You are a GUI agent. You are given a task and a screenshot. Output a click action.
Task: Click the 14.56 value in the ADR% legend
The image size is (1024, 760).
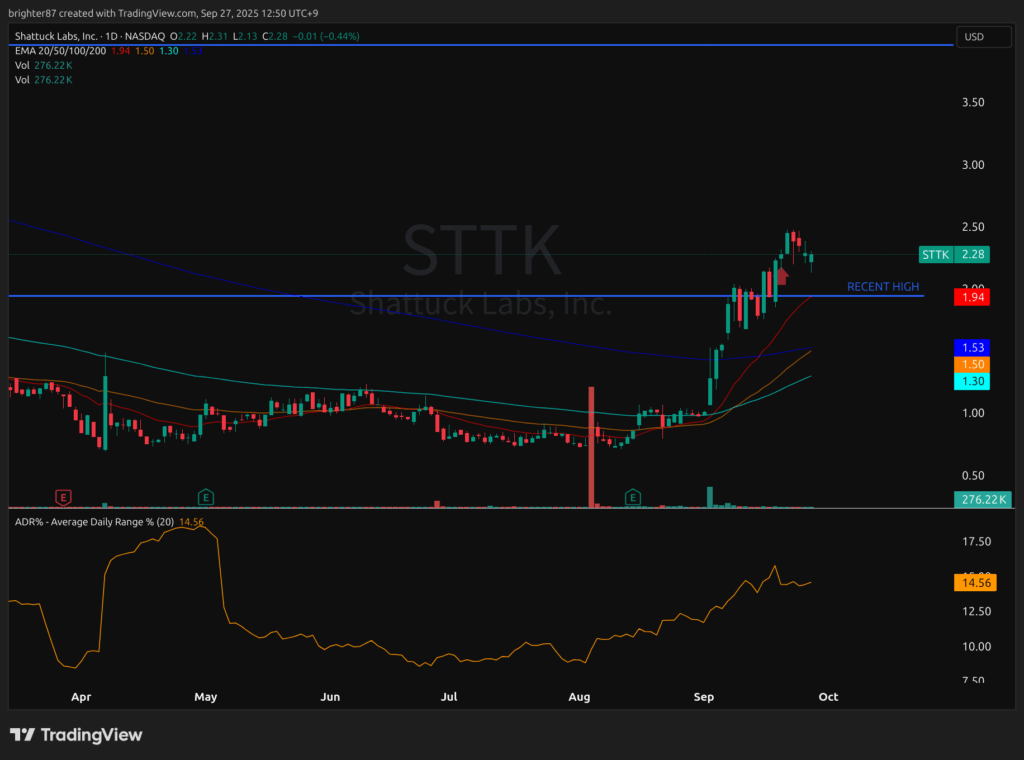tap(191, 522)
